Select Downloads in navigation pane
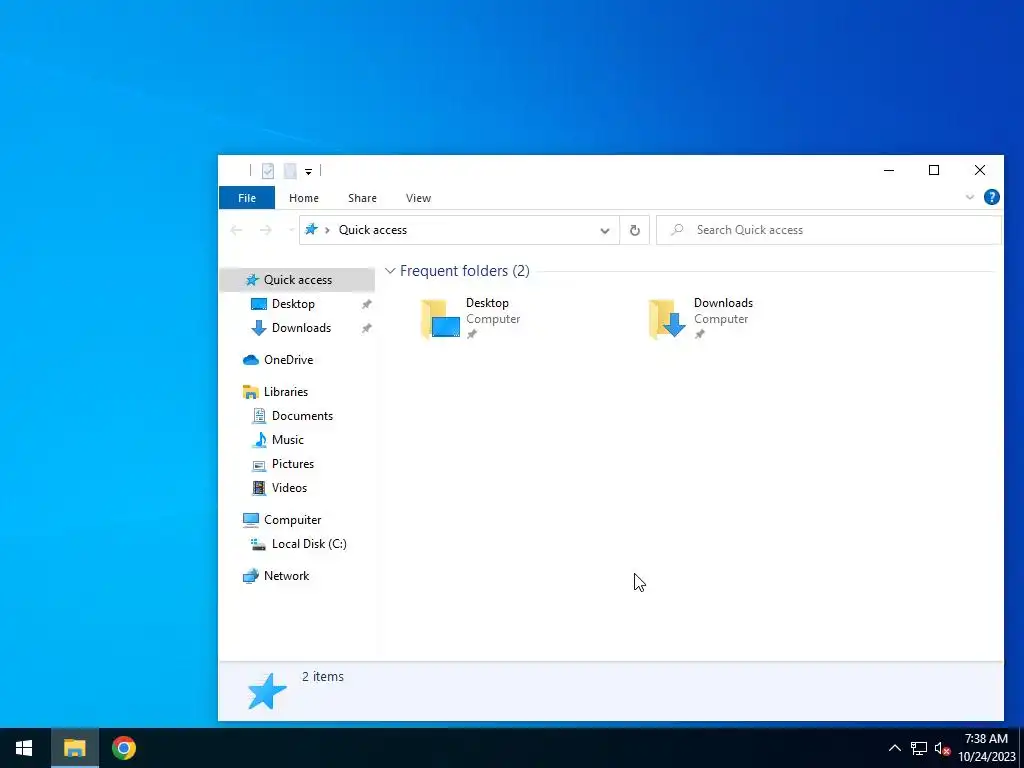This screenshot has width=1024, height=768. pyautogui.click(x=301, y=328)
